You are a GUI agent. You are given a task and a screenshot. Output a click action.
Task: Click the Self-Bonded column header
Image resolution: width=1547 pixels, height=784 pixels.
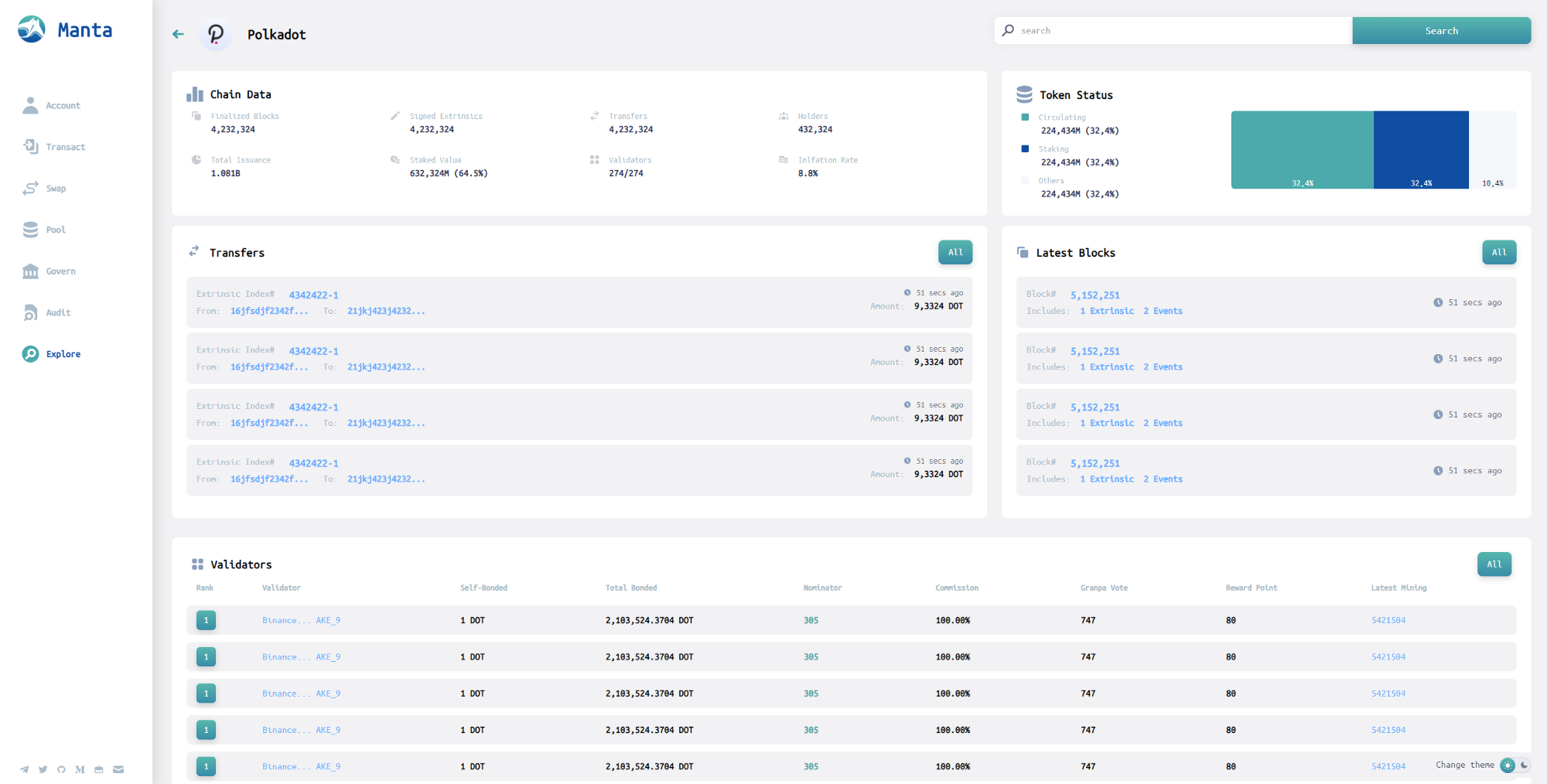pyautogui.click(x=484, y=588)
